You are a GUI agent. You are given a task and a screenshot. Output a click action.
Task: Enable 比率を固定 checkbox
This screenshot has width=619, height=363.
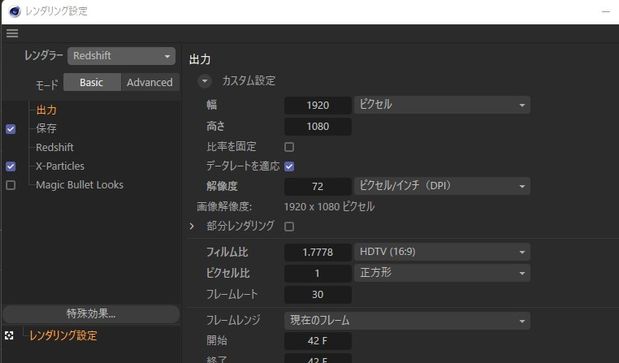(x=289, y=147)
